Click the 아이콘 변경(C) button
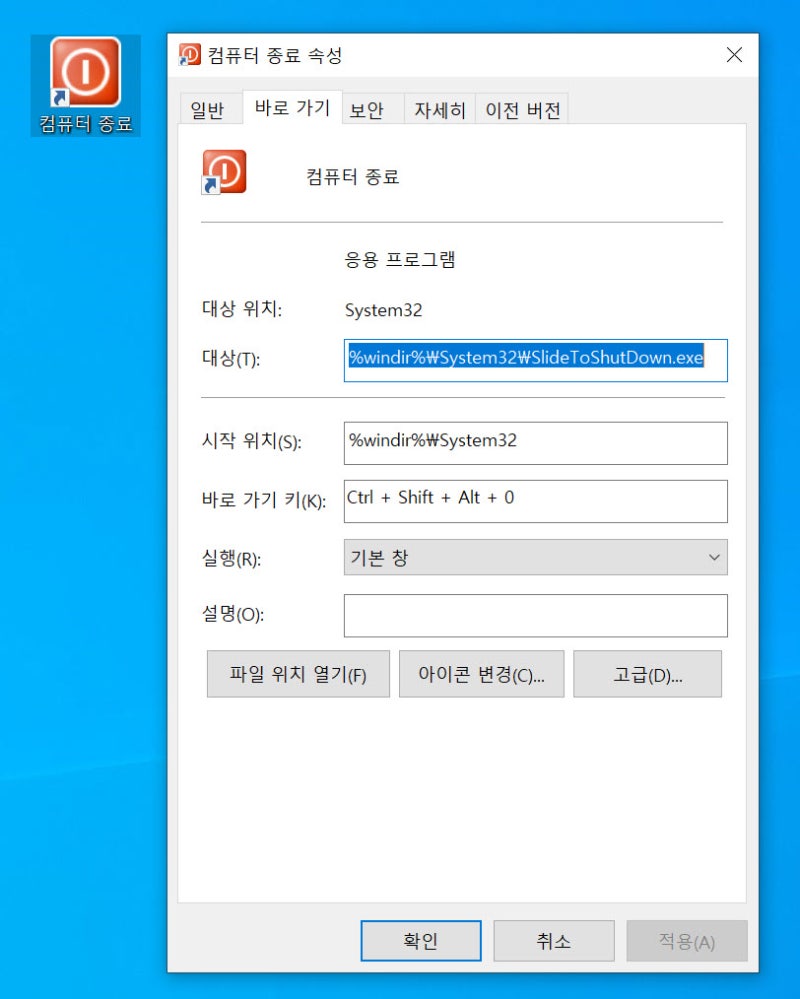800x999 pixels. coord(481,673)
